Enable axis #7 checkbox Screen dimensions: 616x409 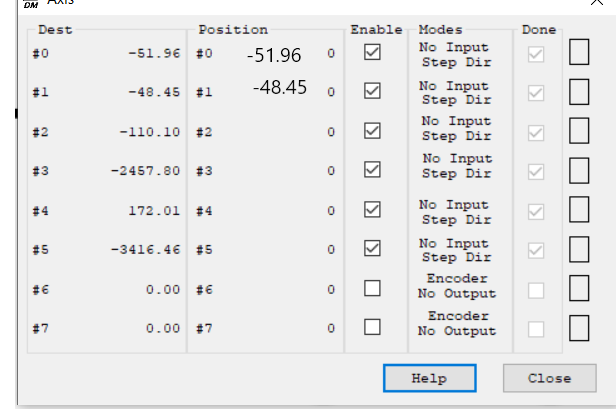(x=373, y=326)
